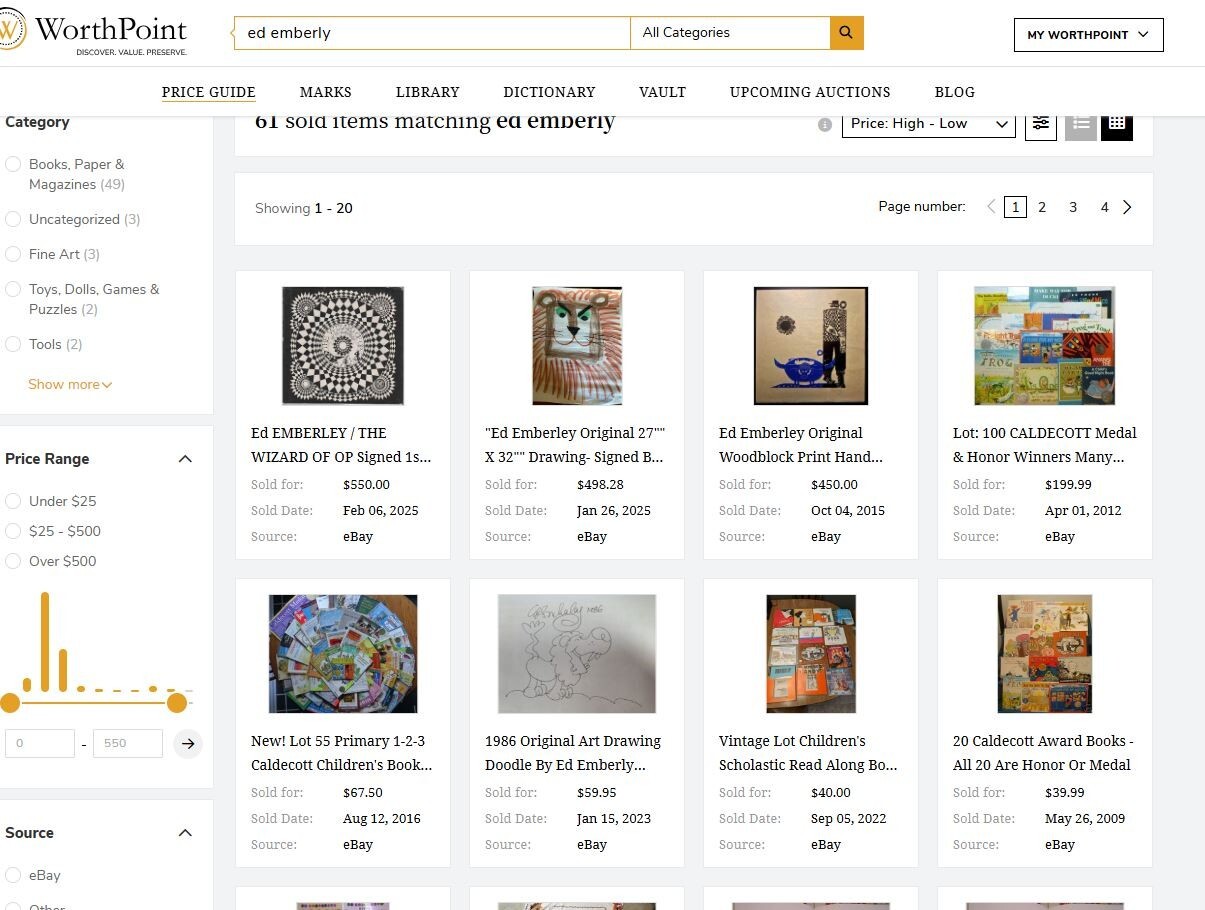Image resolution: width=1205 pixels, height=910 pixels.
Task: Collapse the Price Range section
Action: [x=185, y=459]
